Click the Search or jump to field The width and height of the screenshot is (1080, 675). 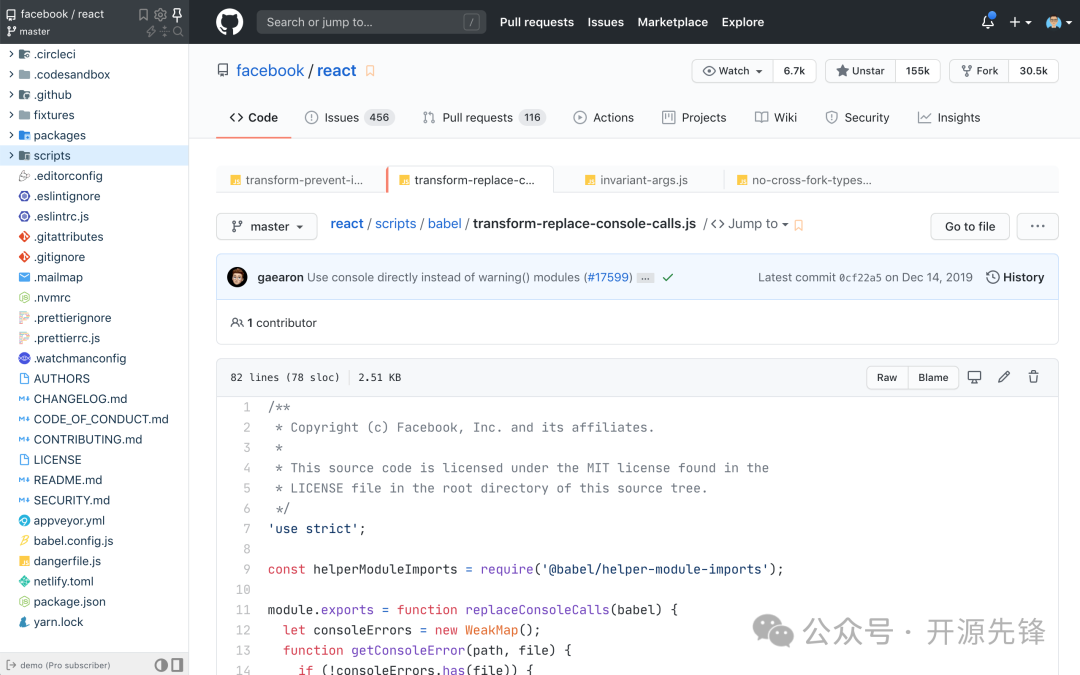coord(371,22)
